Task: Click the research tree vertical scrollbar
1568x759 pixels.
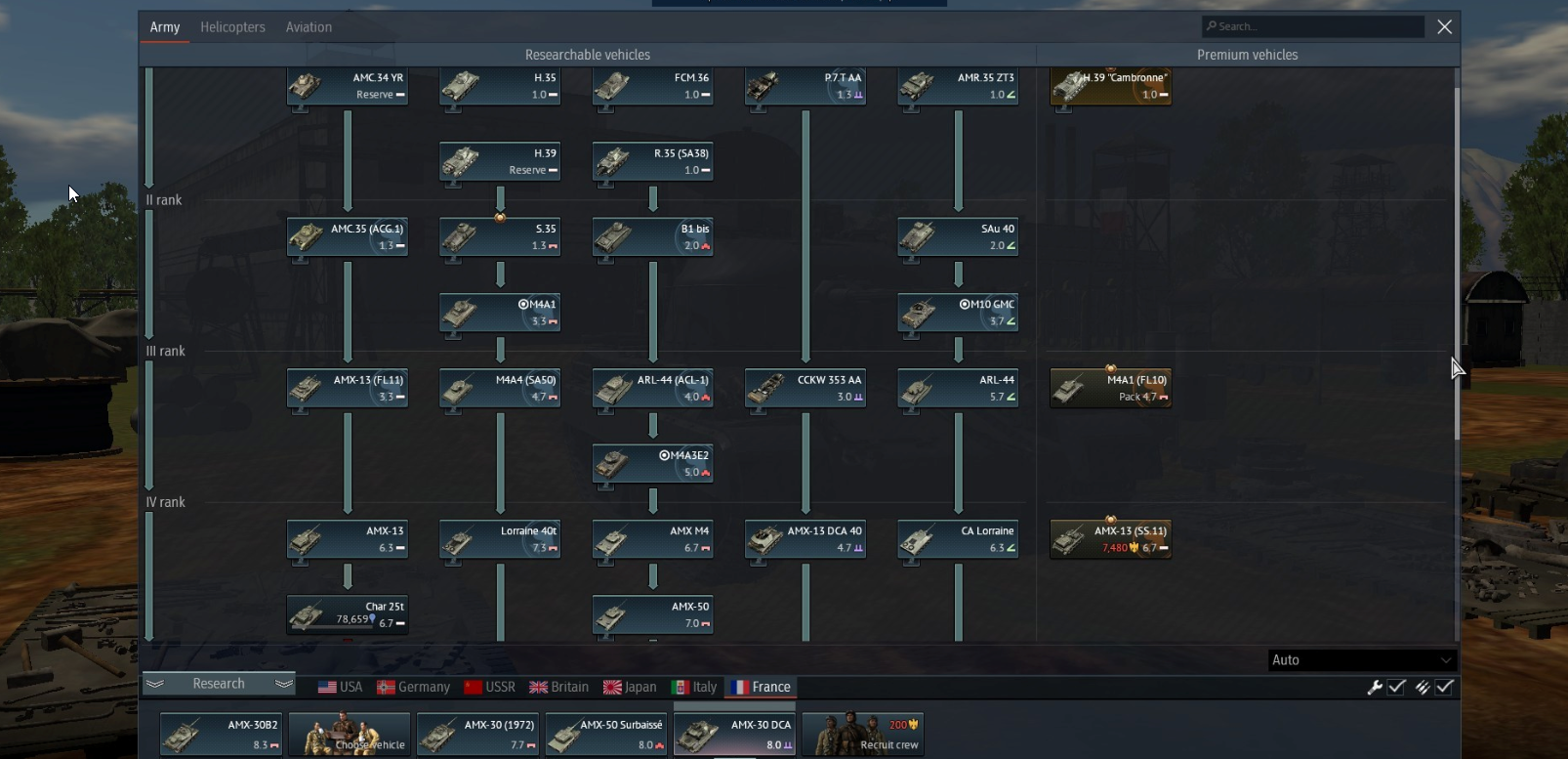Action: [x=1457, y=264]
